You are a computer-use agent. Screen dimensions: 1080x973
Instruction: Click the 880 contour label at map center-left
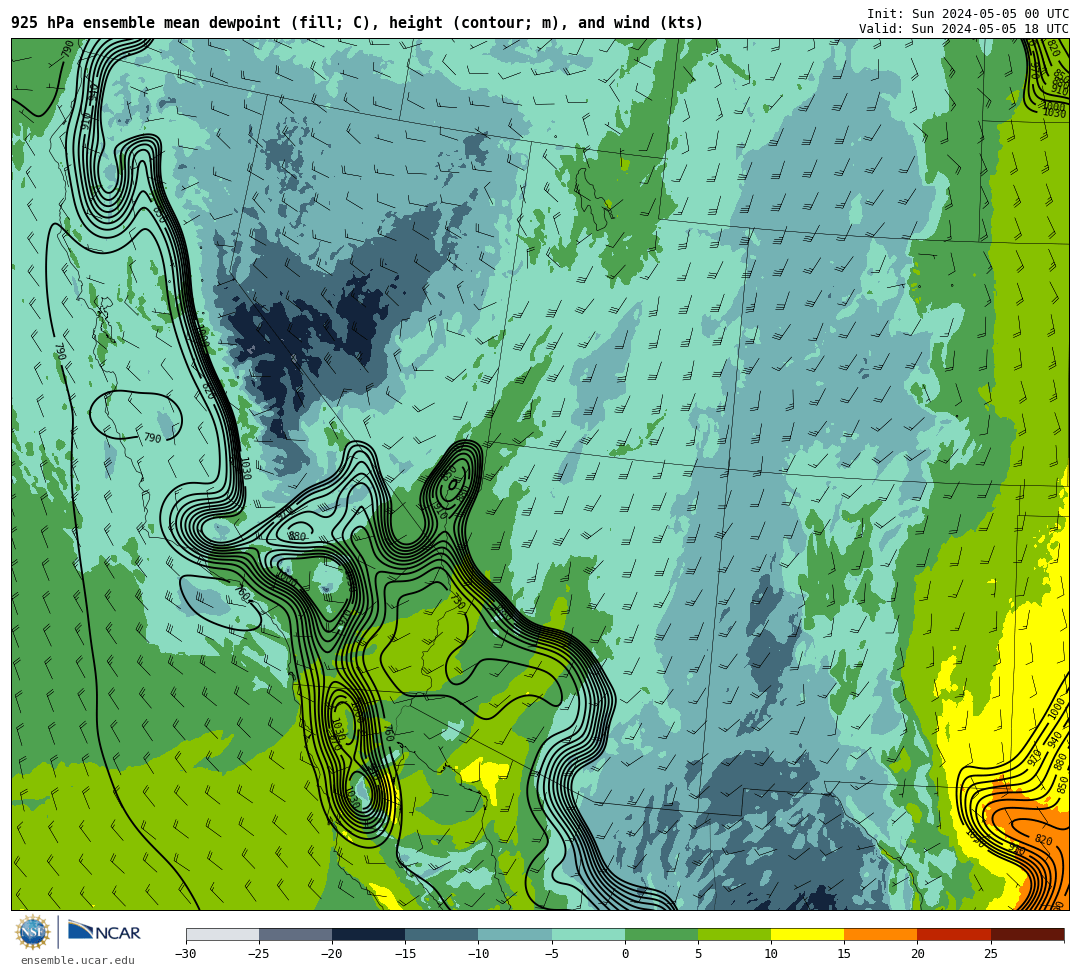click(297, 536)
